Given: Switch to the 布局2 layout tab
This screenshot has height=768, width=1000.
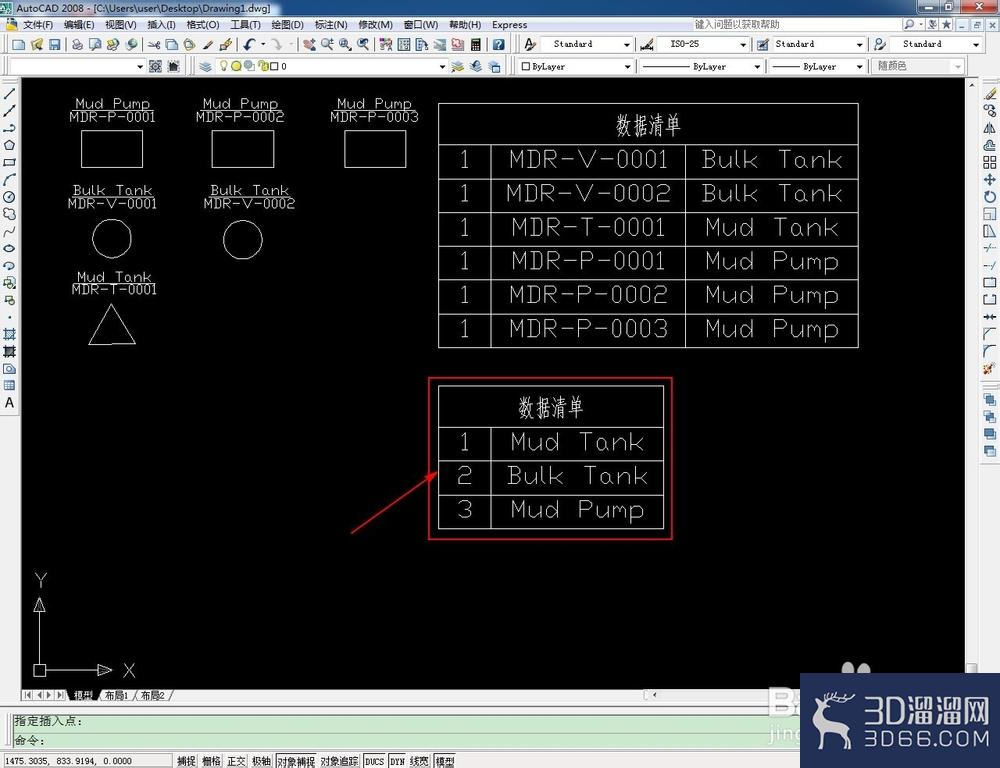Looking at the screenshot, I should (x=152, y=695).
